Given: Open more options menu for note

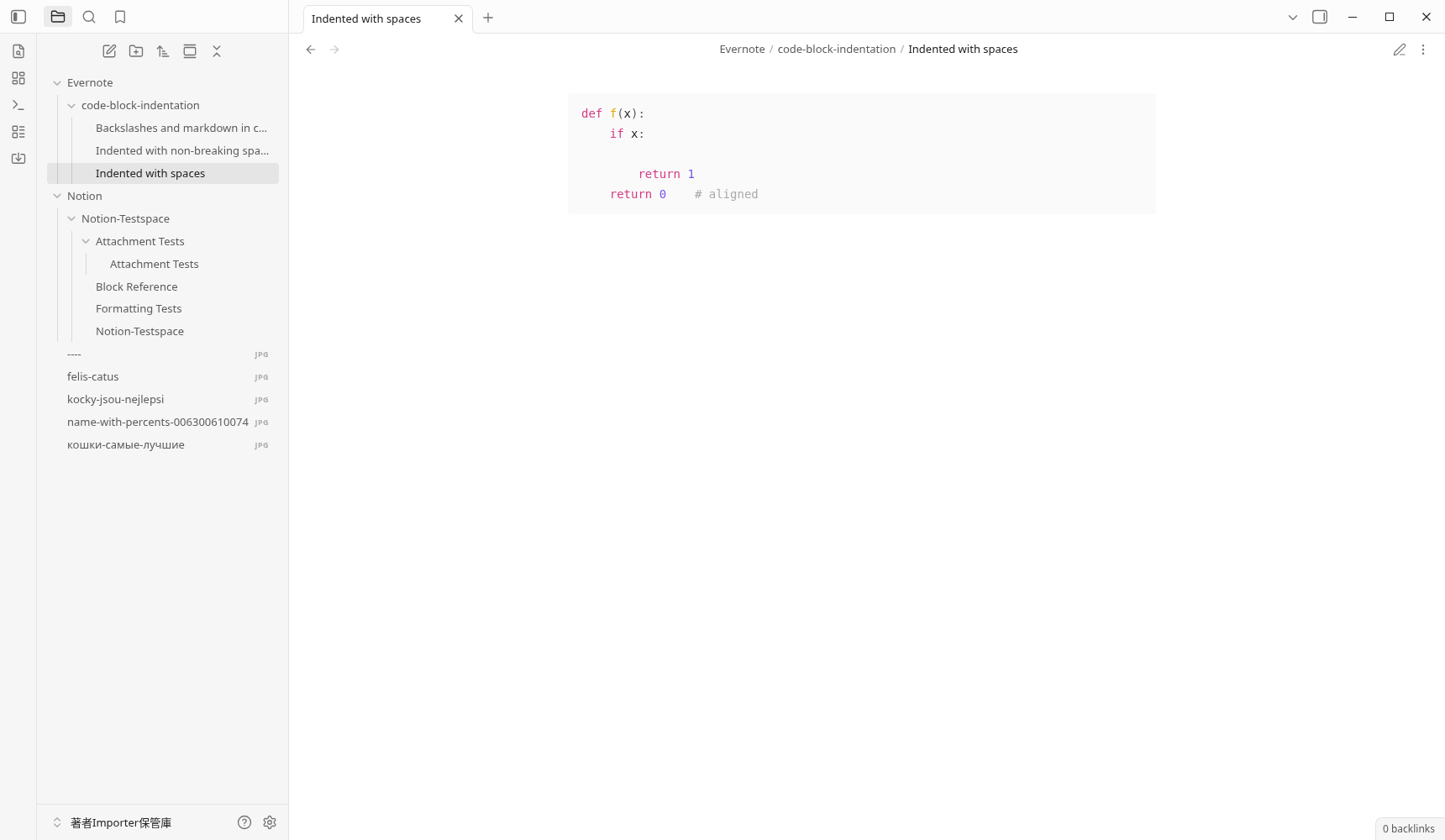Looking at the screenshot, I should 1423,50.
